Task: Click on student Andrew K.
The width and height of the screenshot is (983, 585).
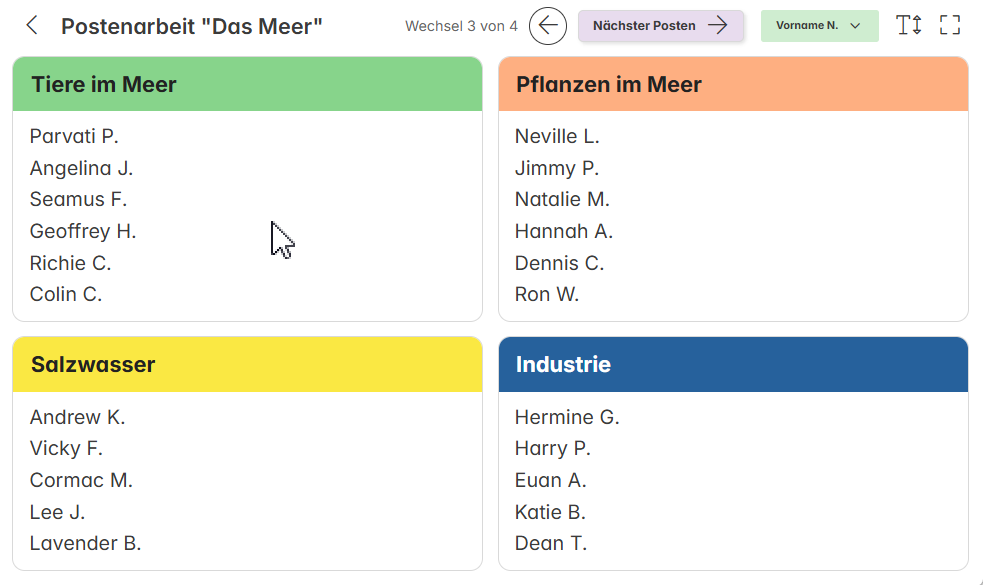Action: 77,417
